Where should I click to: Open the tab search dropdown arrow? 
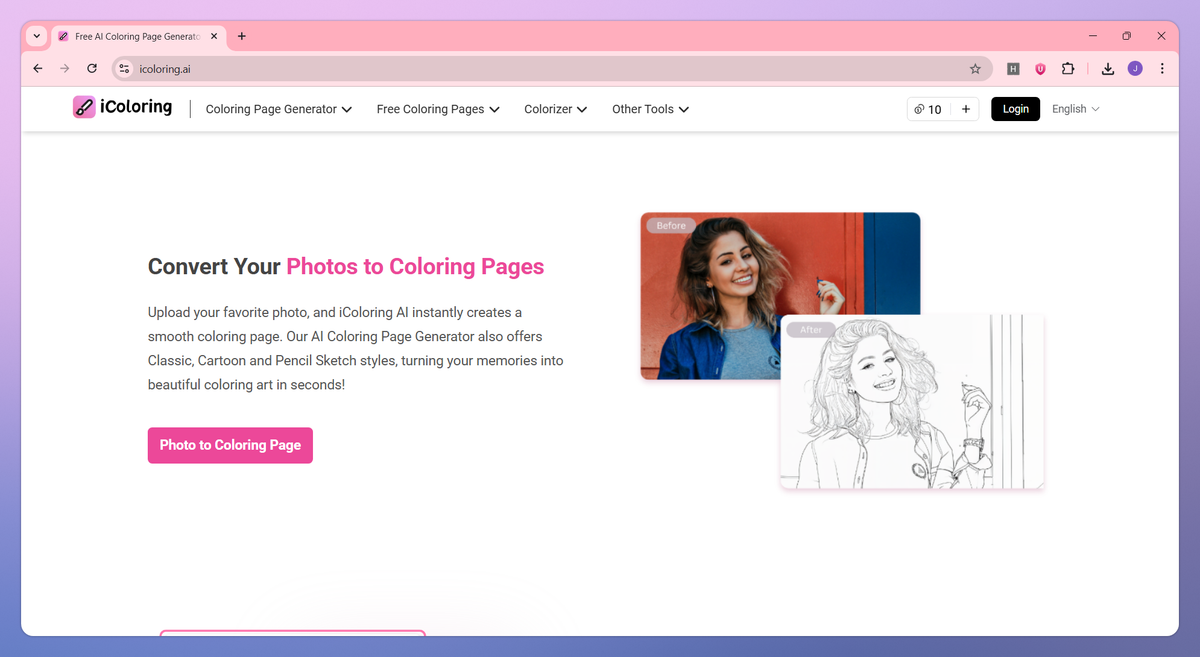37,36
